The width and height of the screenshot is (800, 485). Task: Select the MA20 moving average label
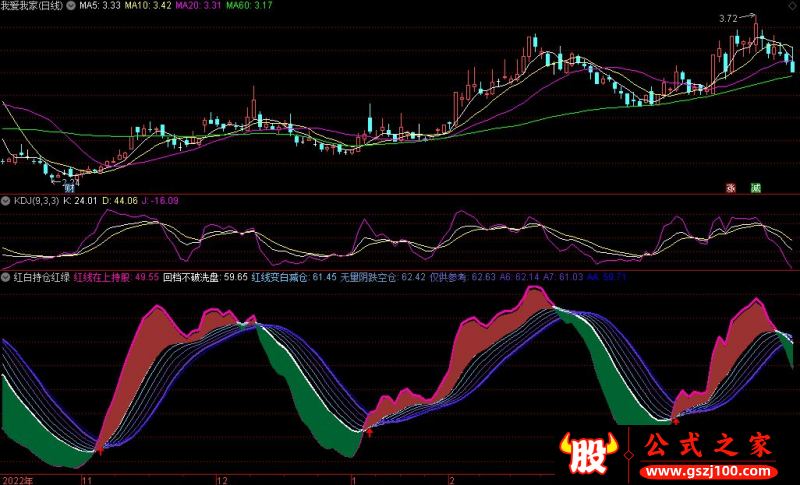(203, 6)
